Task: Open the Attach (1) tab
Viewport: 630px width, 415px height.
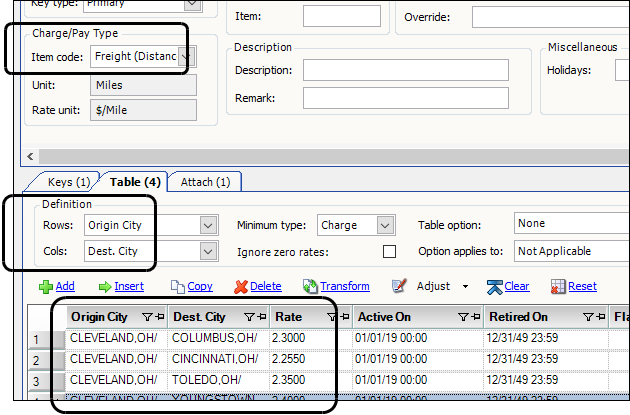Action: (x=205, y=182)
